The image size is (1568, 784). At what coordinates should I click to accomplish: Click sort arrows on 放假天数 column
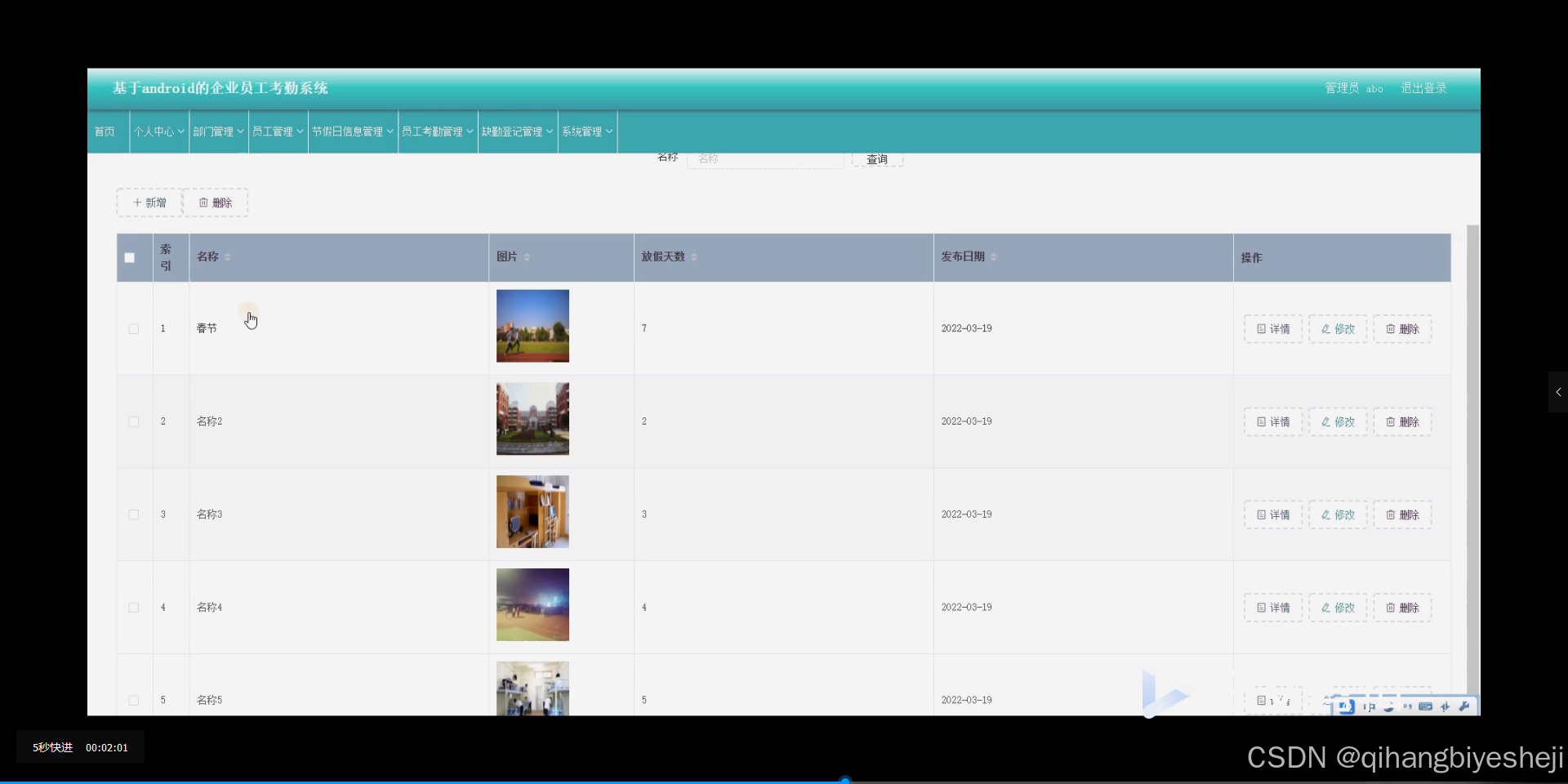(x=694, y=256)
